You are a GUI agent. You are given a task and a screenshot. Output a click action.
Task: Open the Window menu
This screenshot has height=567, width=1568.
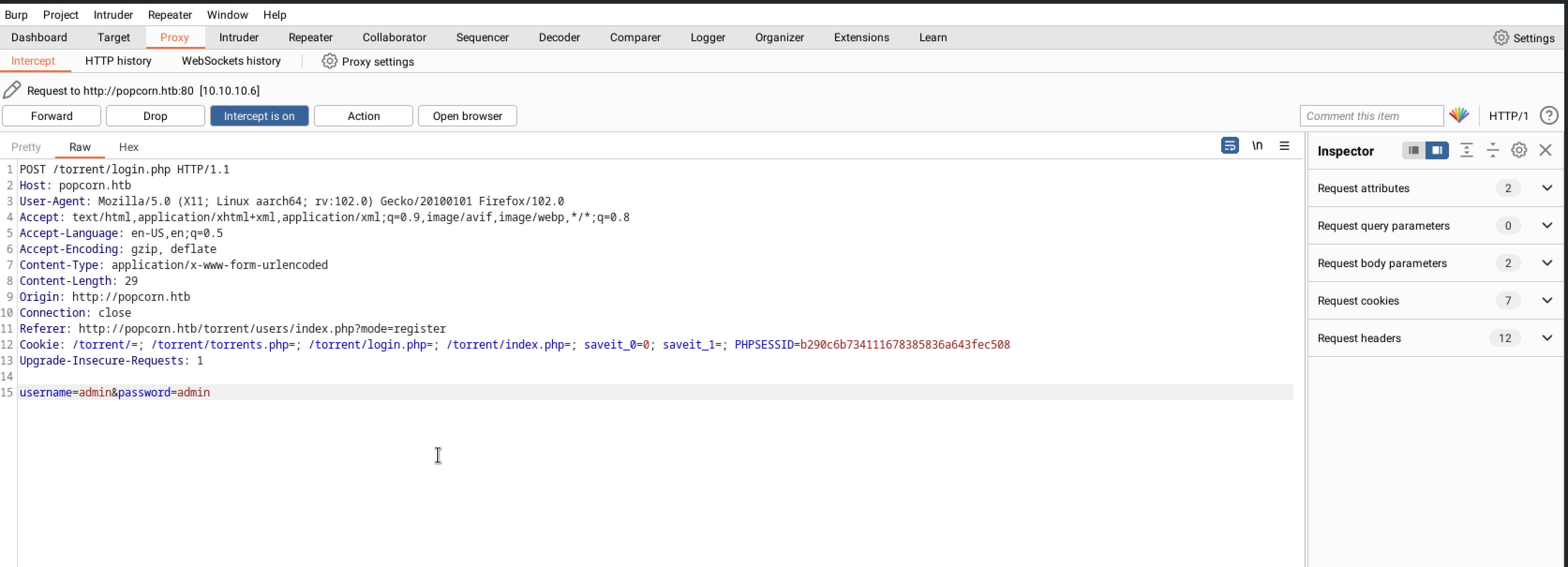point(227,15)
